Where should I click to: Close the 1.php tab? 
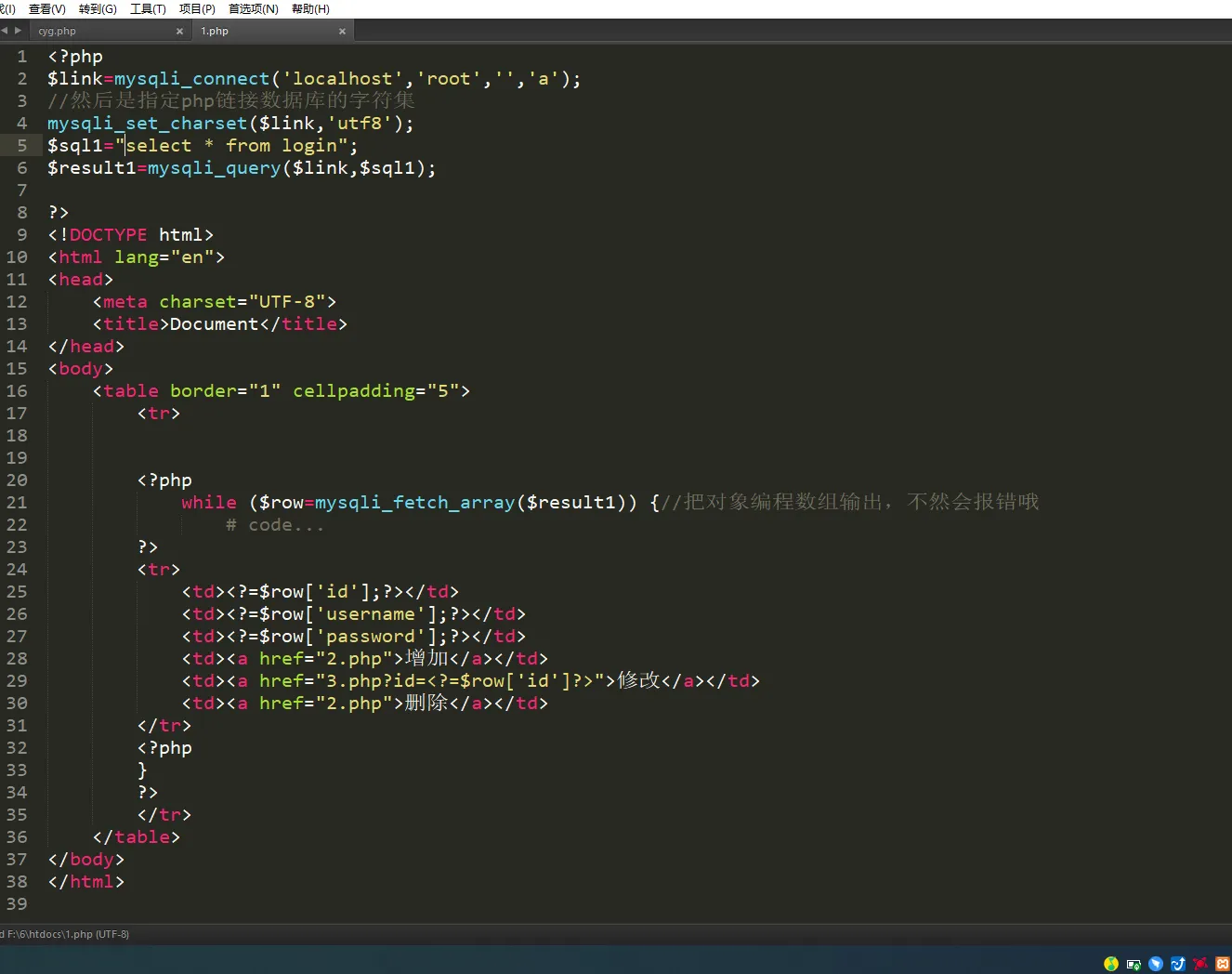[x=342, y=31]
